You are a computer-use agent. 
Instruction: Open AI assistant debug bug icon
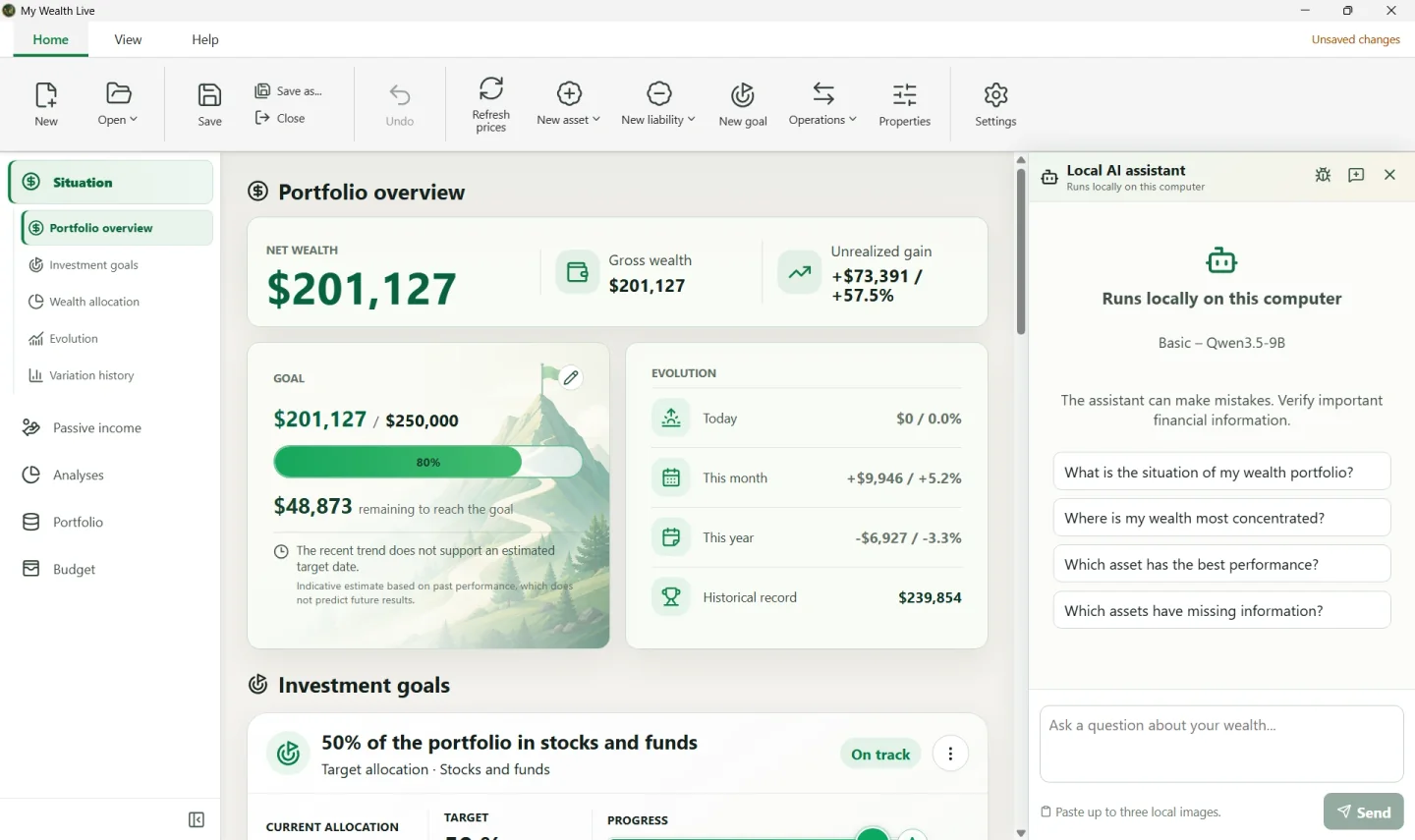pyautogui.click(x=1323, y=175)
